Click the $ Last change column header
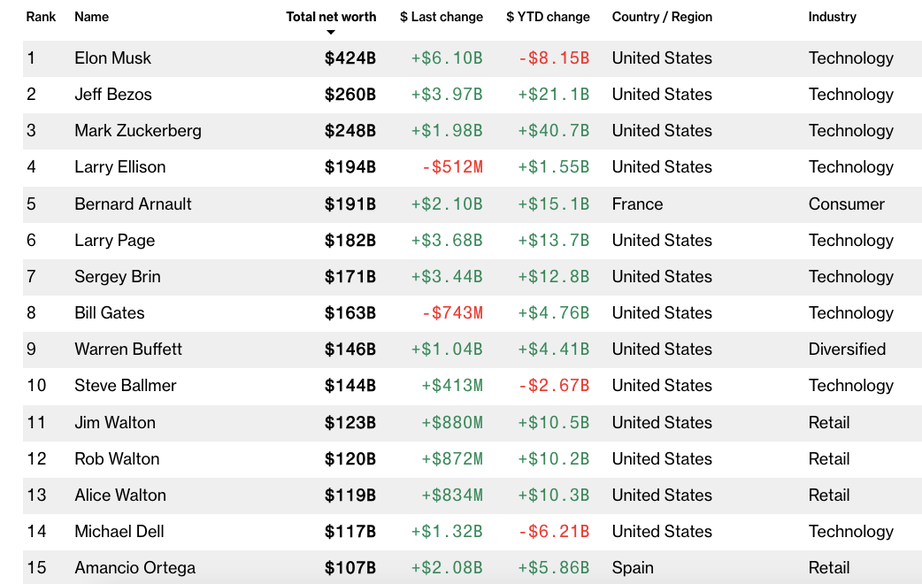 441,17
